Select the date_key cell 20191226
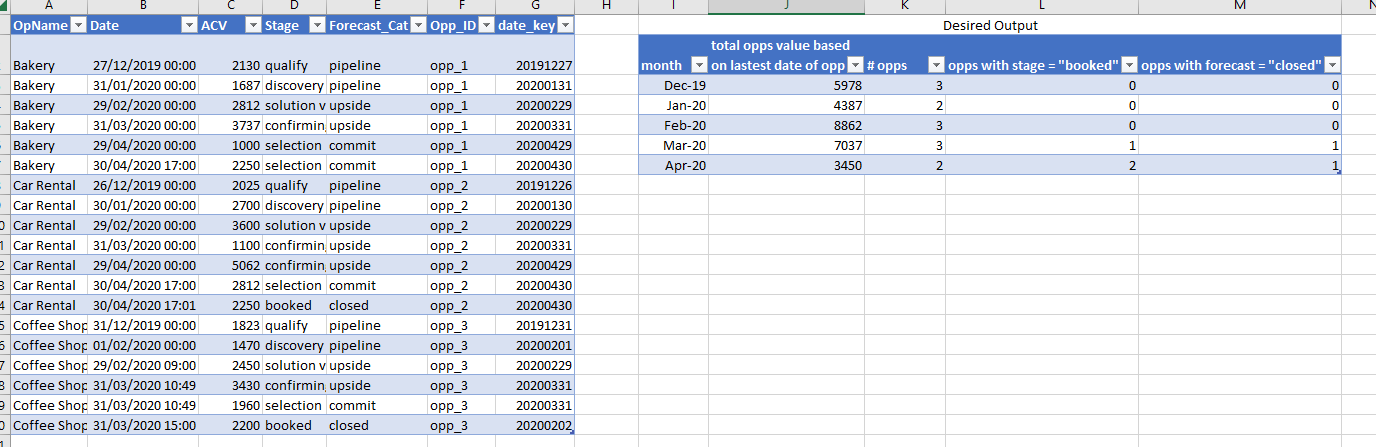 click(535, 185)
